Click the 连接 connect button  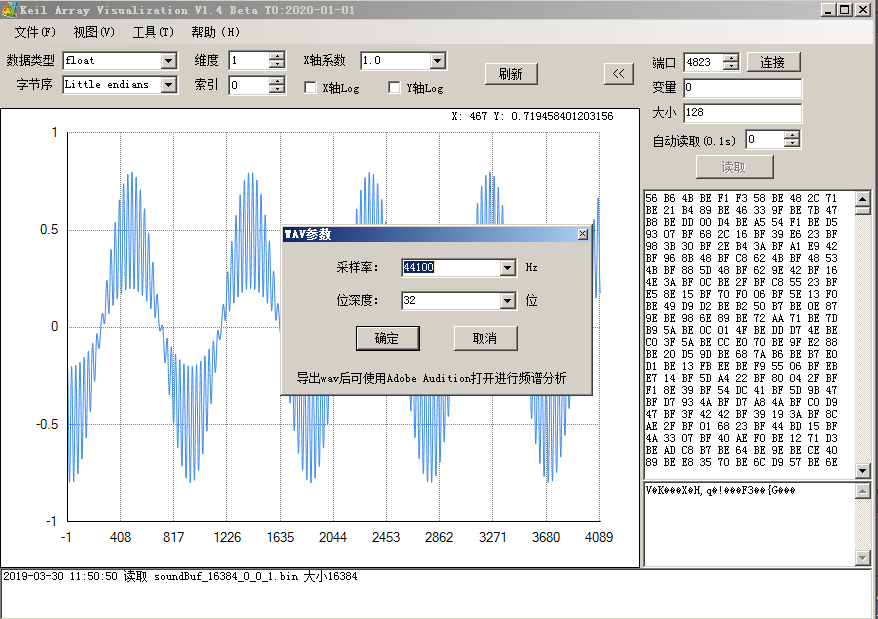pyautogui.click(x=775, y=62)
